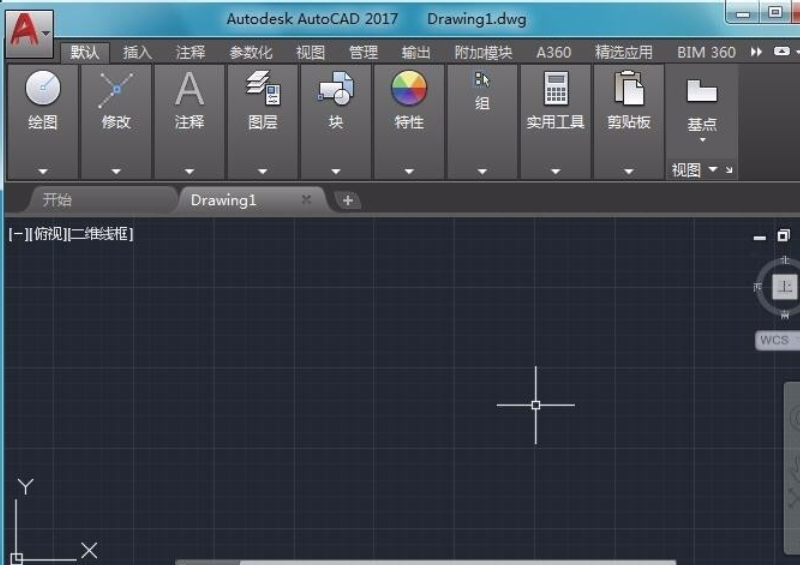Open the Add-ins (附加模块) ribbon tab
The height and width of the screenshot is (565, 800).
[483, 52]
